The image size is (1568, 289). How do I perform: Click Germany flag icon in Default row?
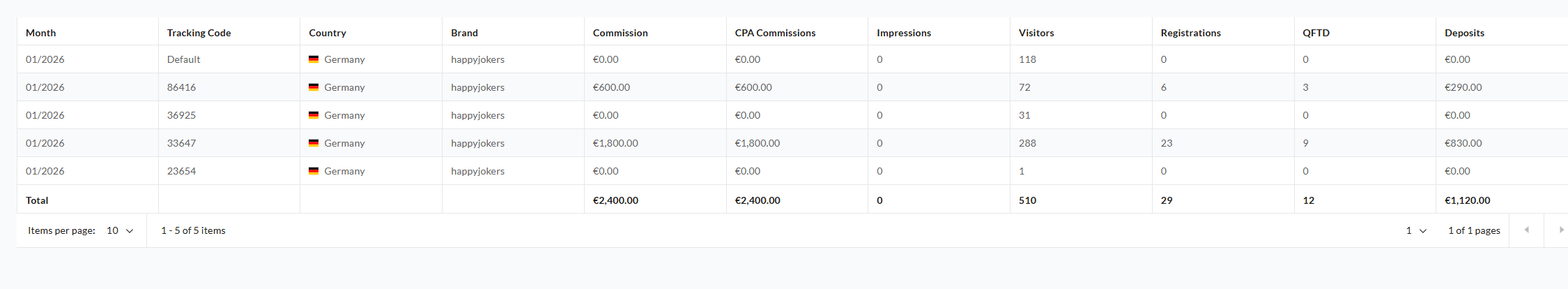314,59
